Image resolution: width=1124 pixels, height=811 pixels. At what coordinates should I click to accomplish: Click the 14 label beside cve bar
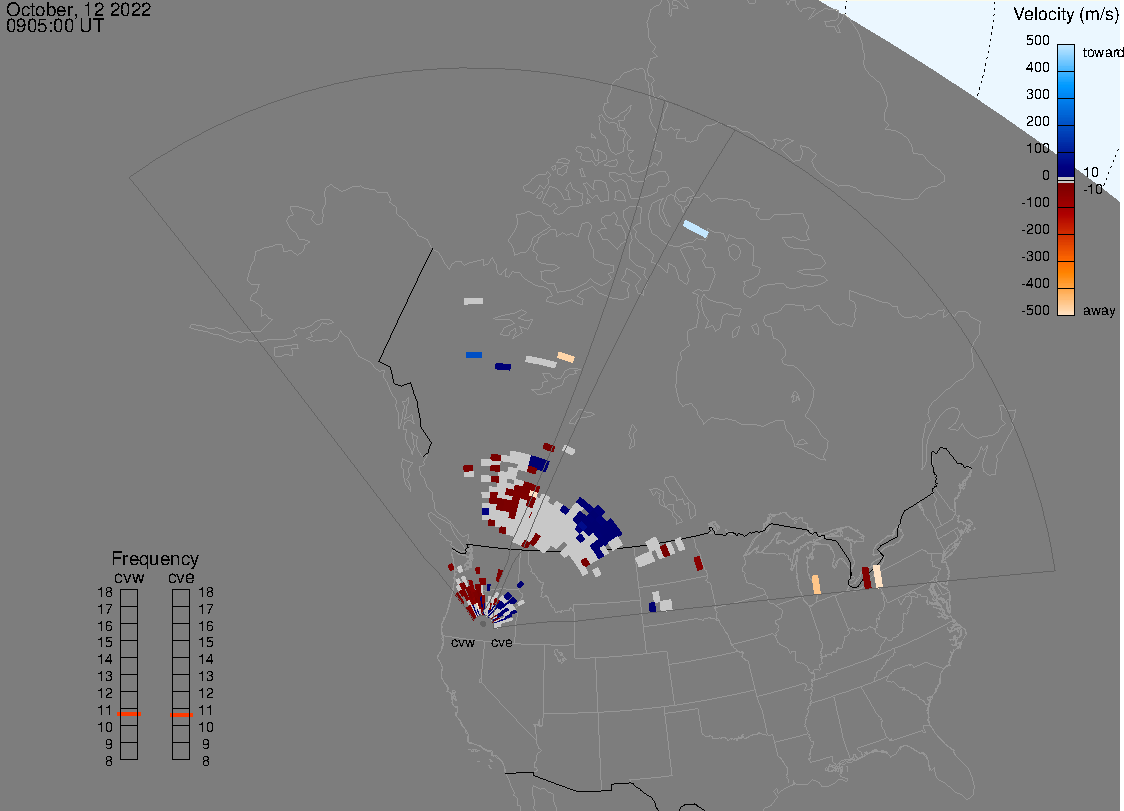point(206,660)
